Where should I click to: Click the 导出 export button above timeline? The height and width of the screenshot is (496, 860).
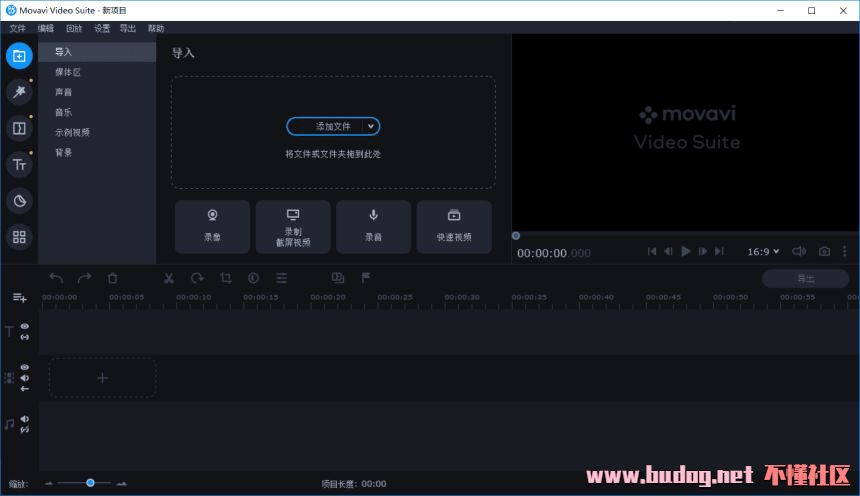coord(806,279)
